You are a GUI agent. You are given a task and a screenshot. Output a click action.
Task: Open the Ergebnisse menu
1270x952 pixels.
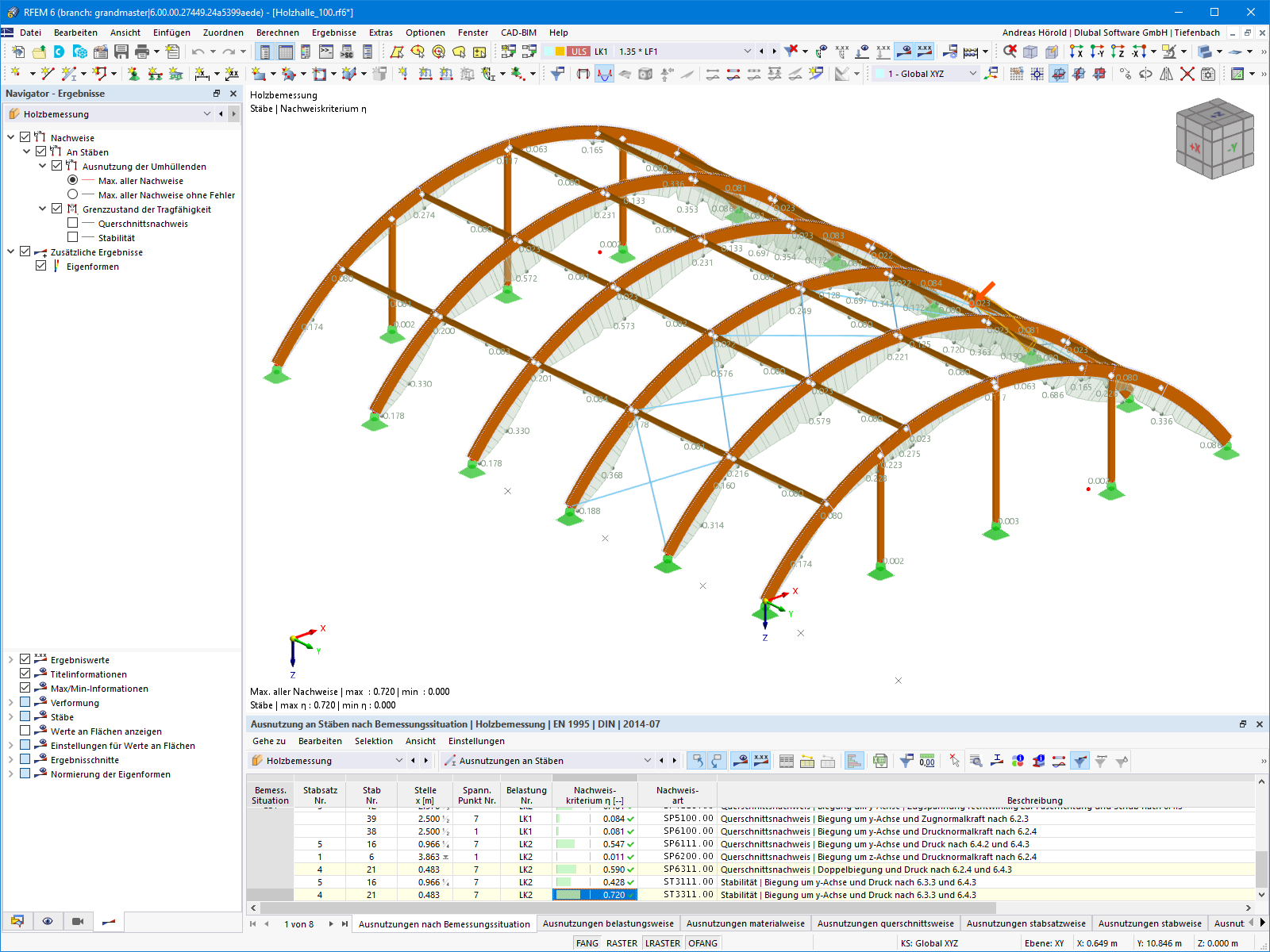(x=333, y=33)
